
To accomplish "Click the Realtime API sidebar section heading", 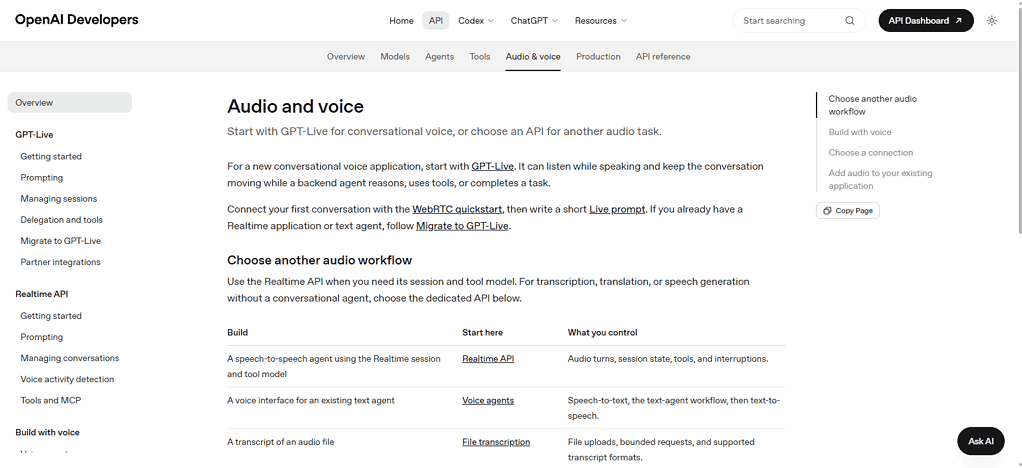I will pos(42,294).
